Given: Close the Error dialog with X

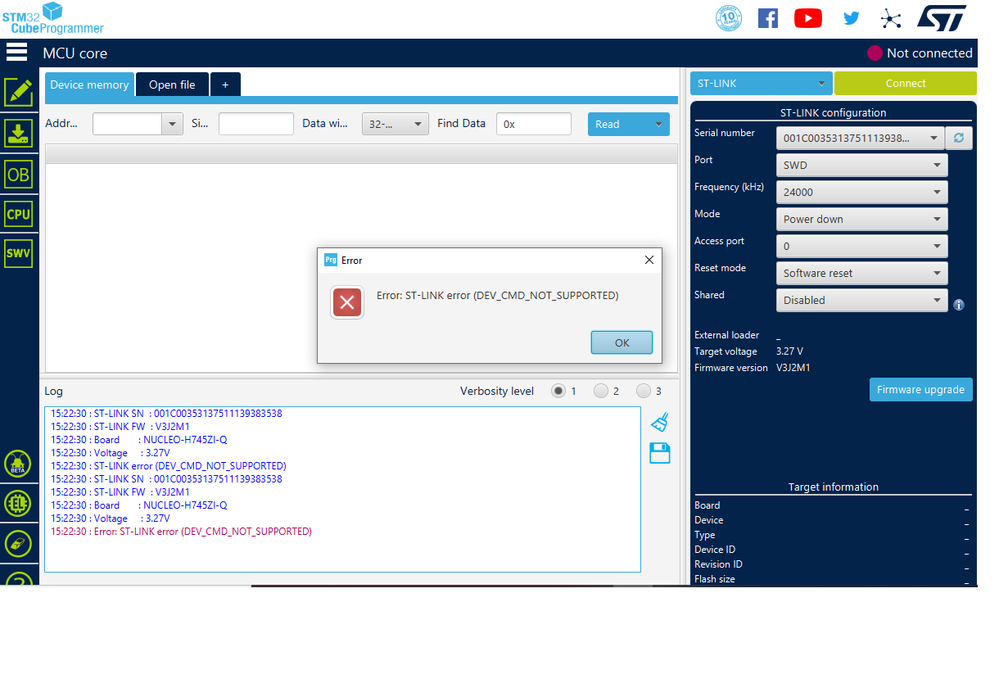Looking at the screenshot, I should pos(649,260).
